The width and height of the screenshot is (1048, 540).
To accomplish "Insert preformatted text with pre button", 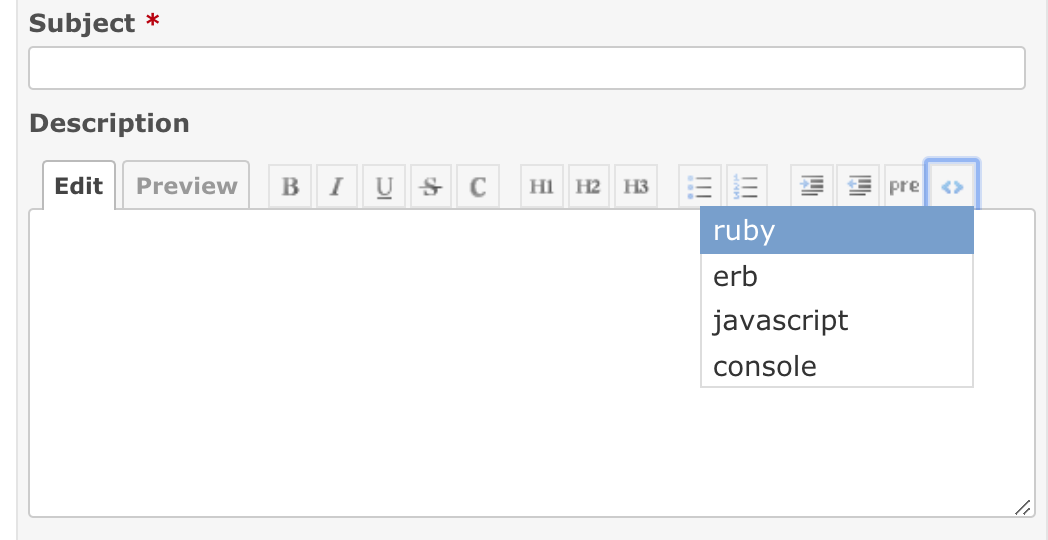I will point(904,186).
